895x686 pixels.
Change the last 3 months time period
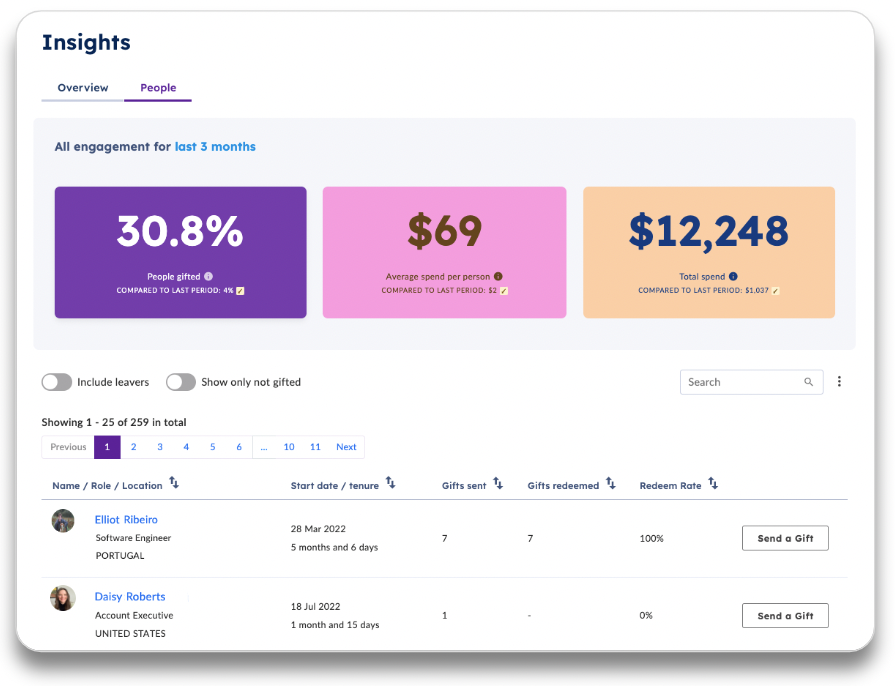click(215, 147)
